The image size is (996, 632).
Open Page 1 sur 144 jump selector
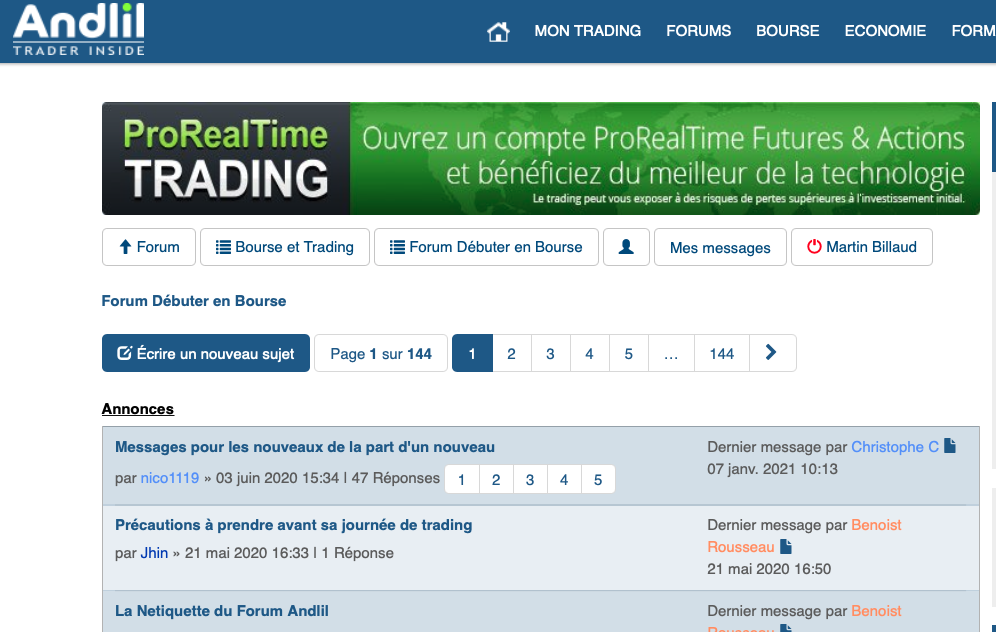[x=380, y=353]
